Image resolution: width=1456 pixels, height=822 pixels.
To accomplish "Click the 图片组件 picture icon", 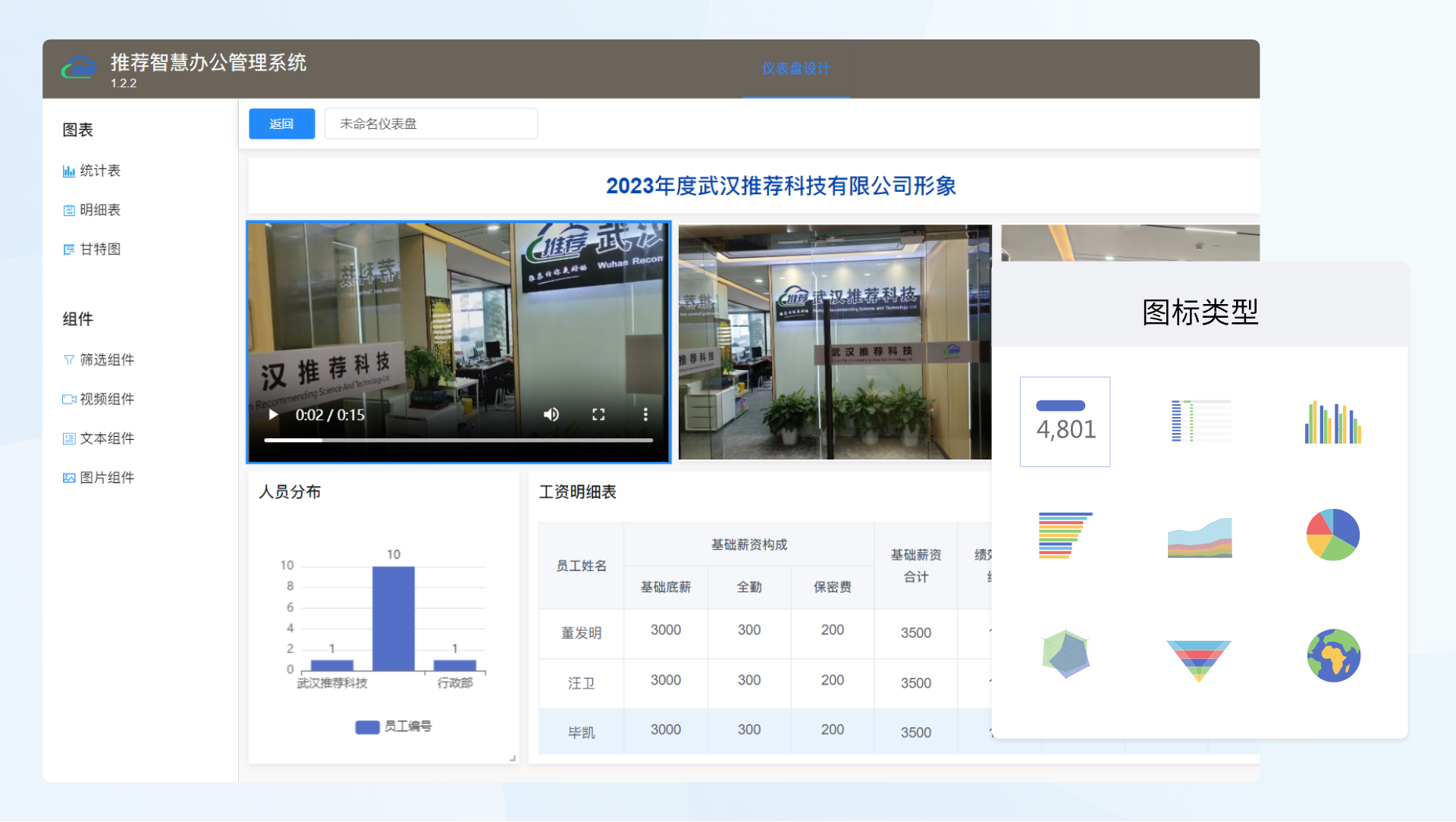I will (x=69, y=478).
